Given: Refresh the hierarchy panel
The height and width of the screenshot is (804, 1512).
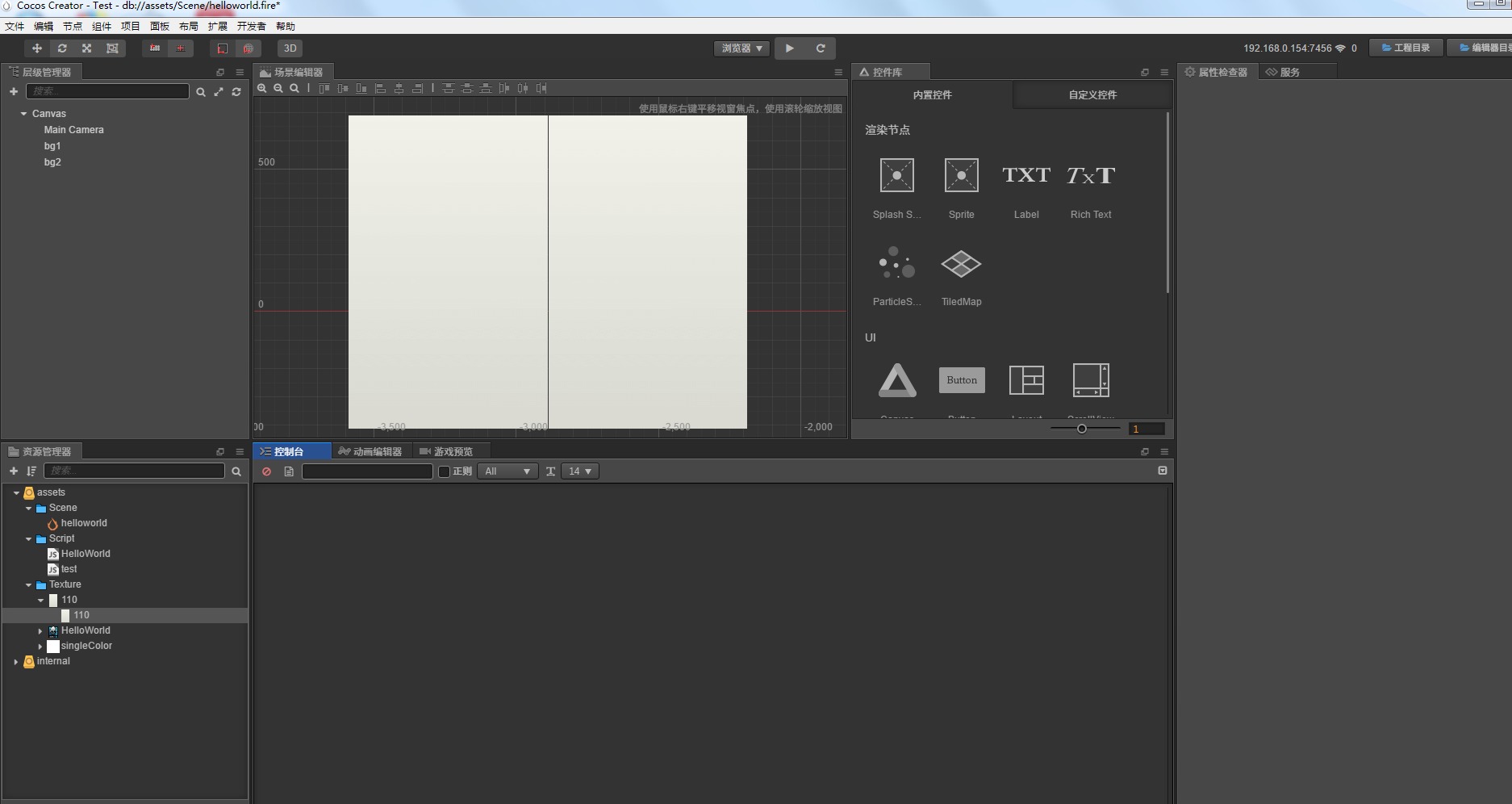Looking at the screenshot, I should 236,92.
